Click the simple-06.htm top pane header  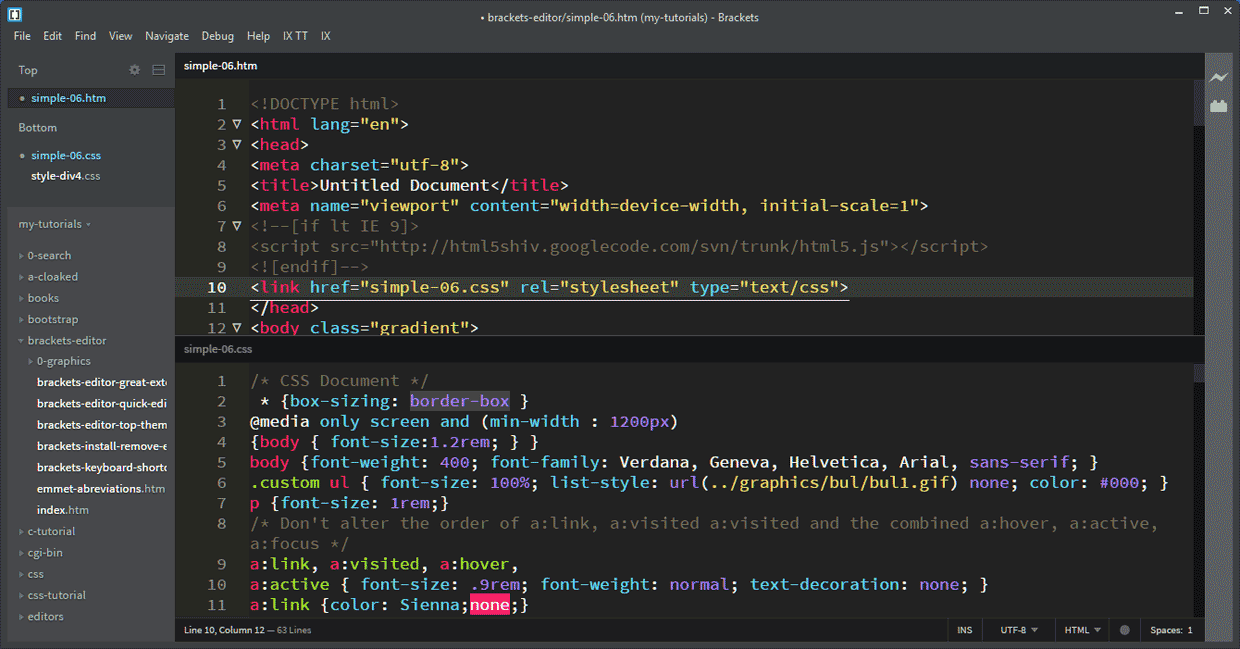[x=220, y=66]
